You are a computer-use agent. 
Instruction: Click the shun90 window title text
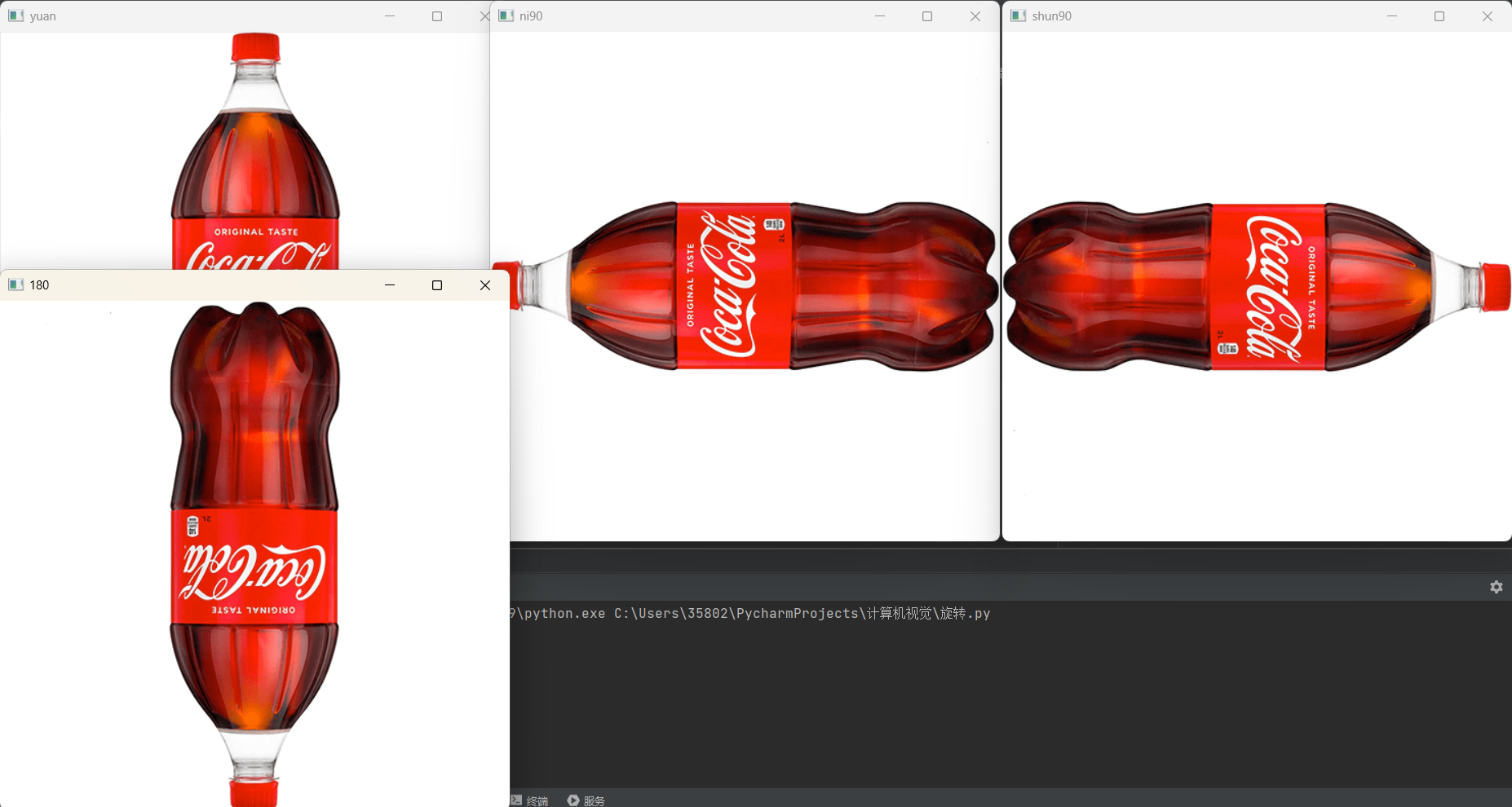tap(1052, 16)
